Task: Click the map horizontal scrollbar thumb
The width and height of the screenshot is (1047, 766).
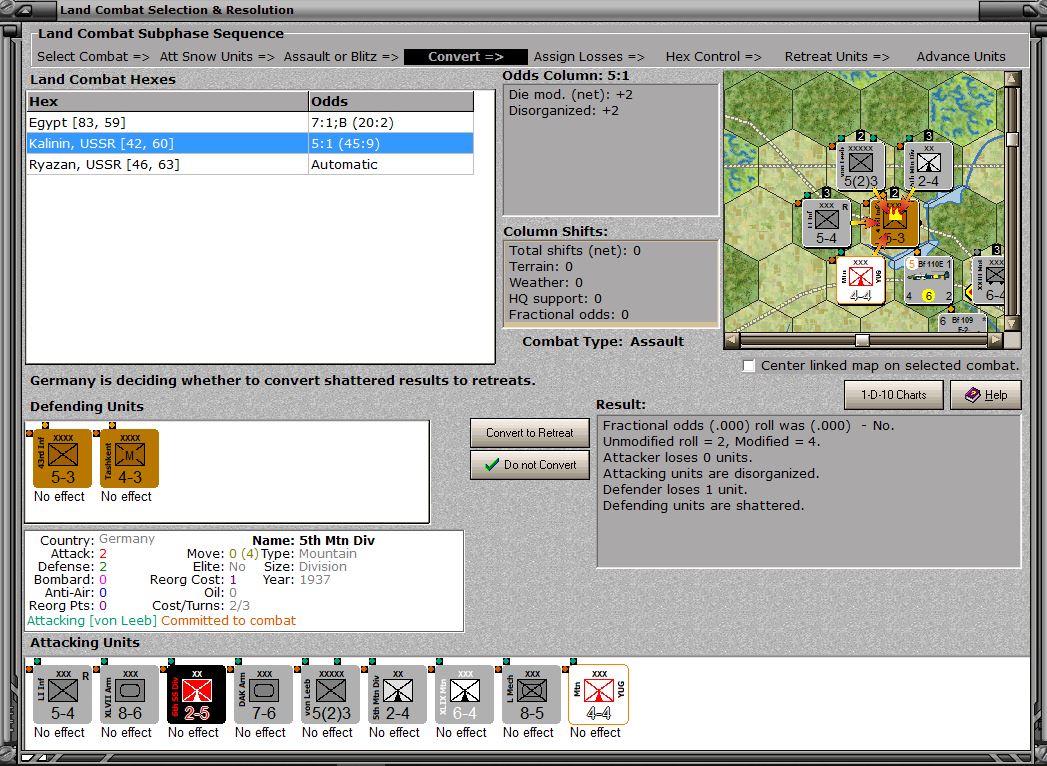Action: pos(862,340)
